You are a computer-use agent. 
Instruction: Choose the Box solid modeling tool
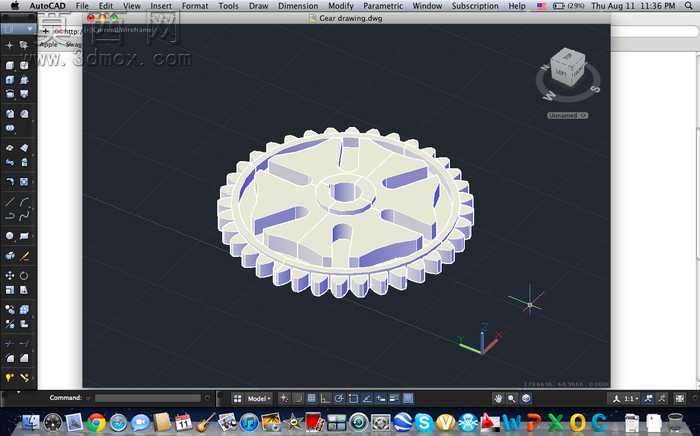[x=10, y=66]
